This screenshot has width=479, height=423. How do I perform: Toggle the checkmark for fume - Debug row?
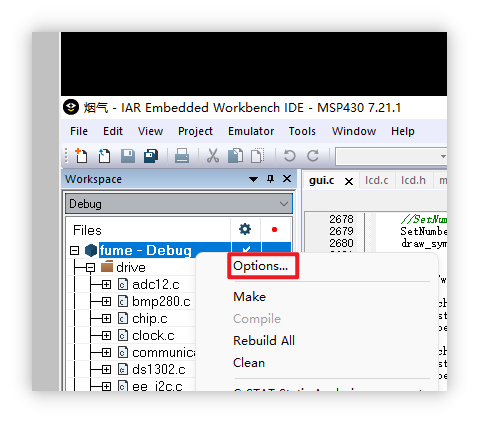click(246, 249)
